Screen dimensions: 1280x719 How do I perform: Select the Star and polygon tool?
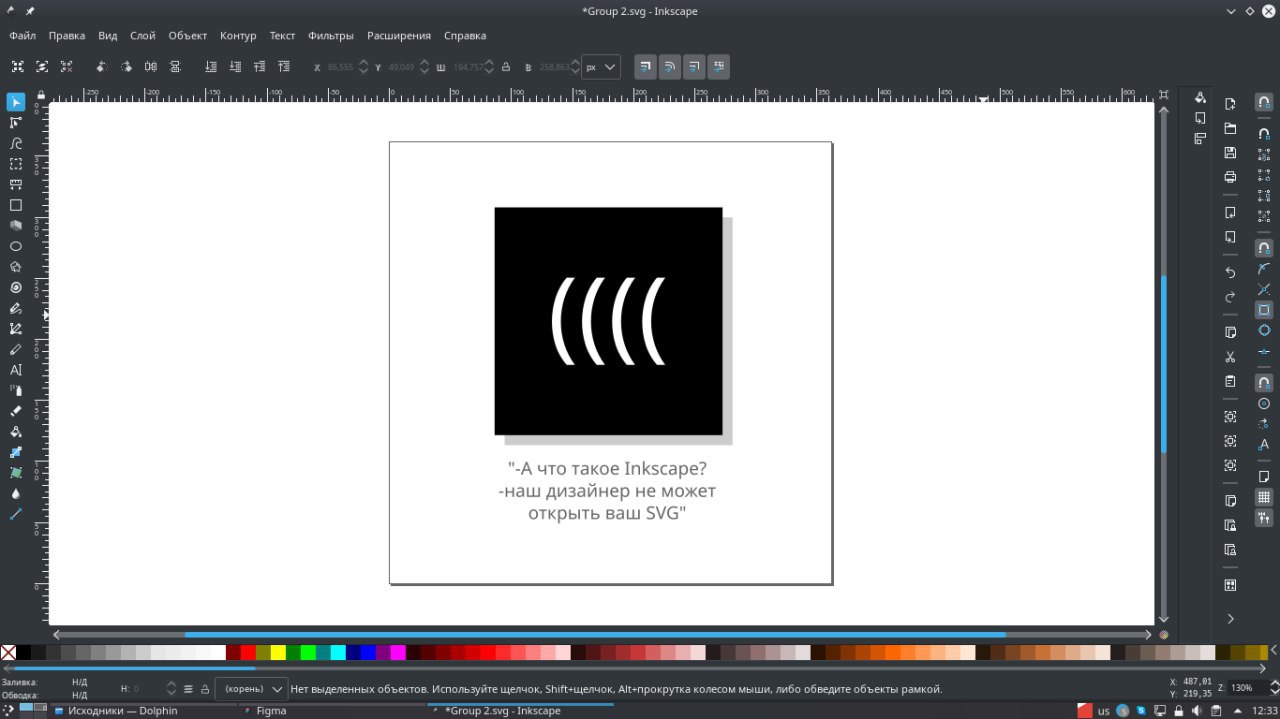point(16,267)
